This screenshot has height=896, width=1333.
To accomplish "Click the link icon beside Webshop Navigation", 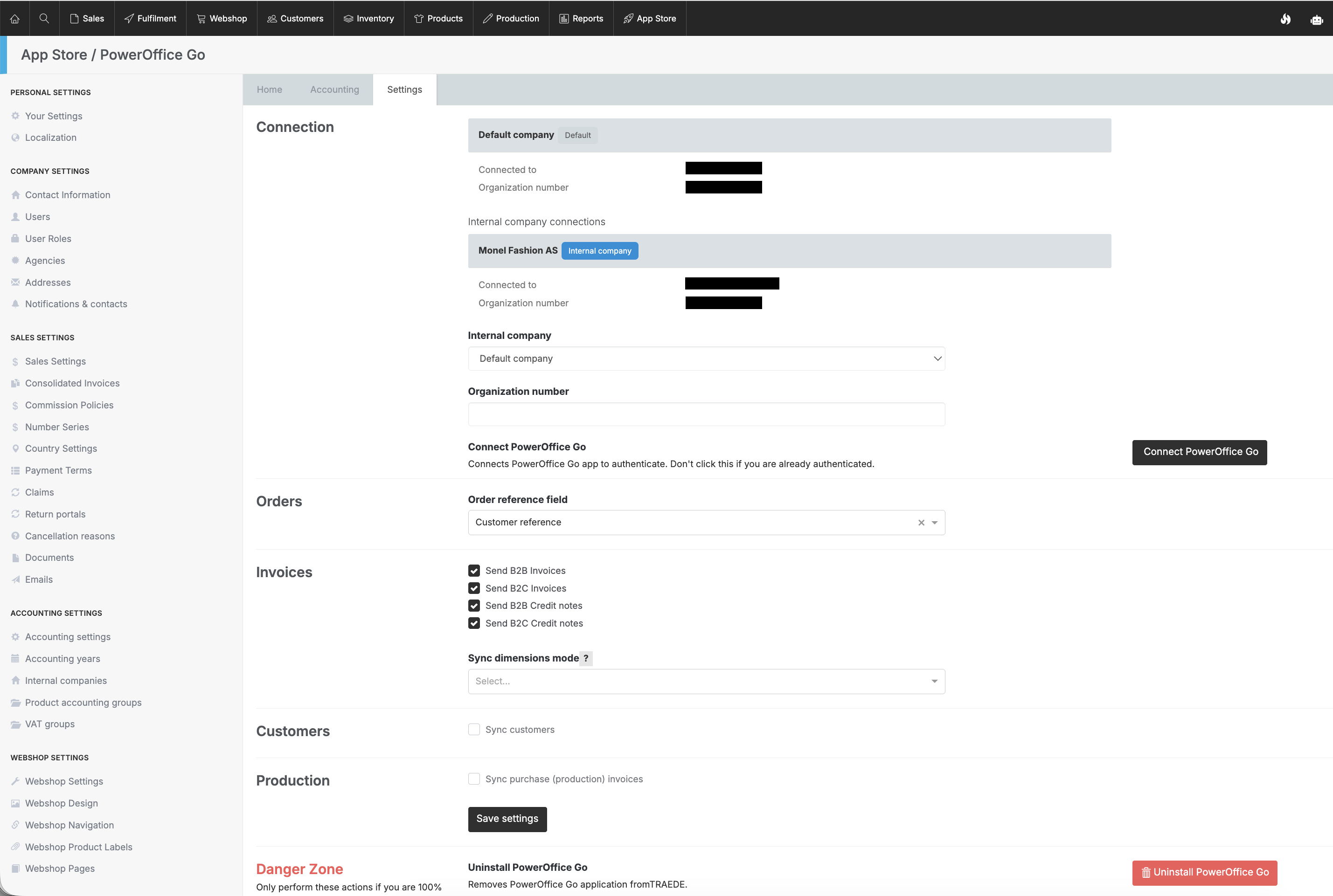I will click(15, 825).
